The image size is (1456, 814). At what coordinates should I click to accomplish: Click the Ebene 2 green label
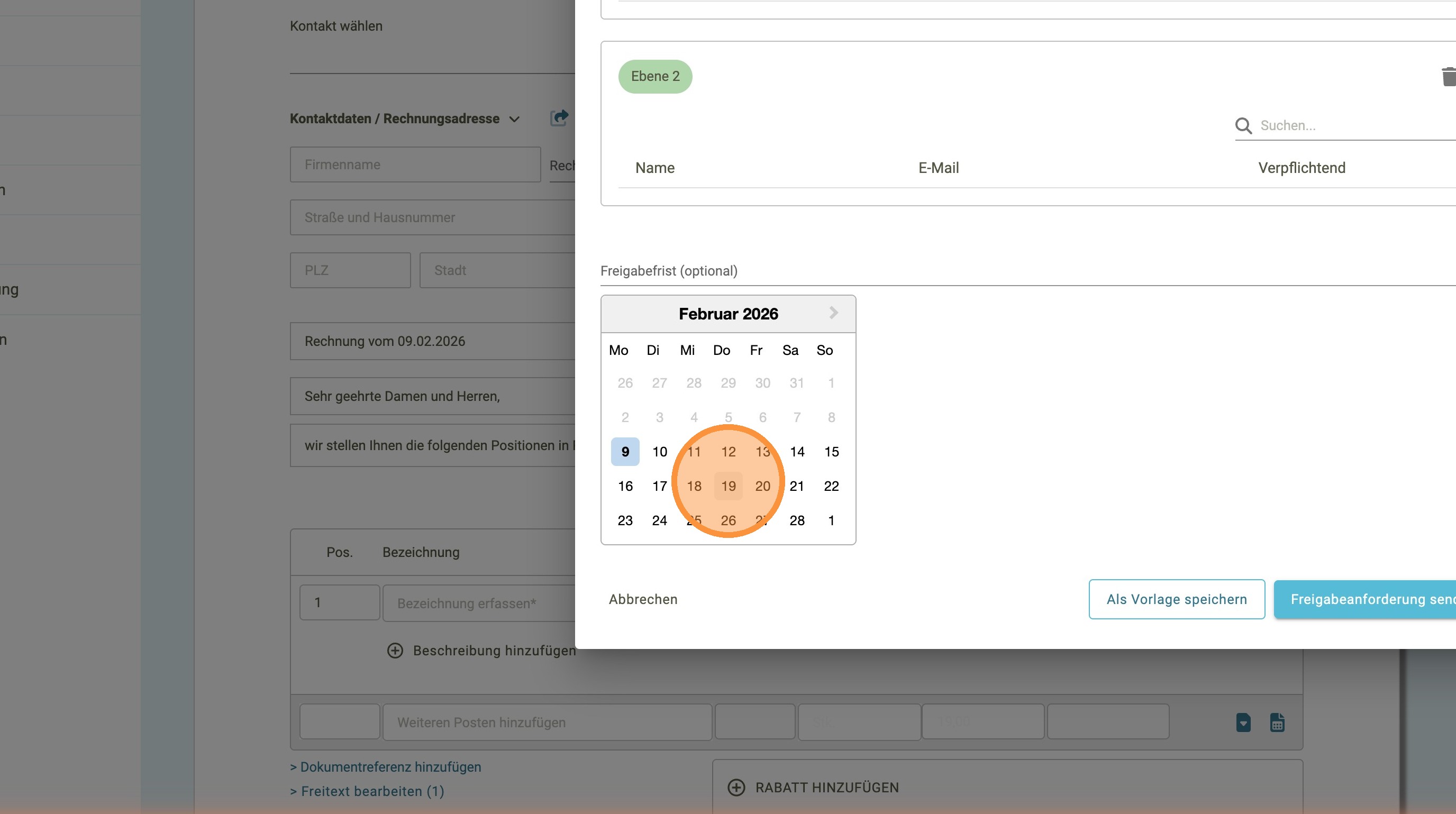pos(655,76)
